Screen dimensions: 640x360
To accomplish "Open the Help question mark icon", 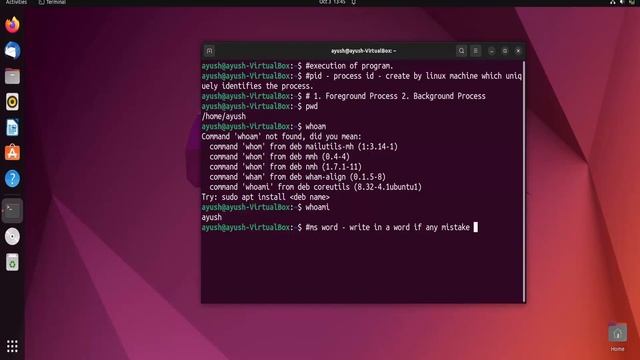I will point(12,178).
